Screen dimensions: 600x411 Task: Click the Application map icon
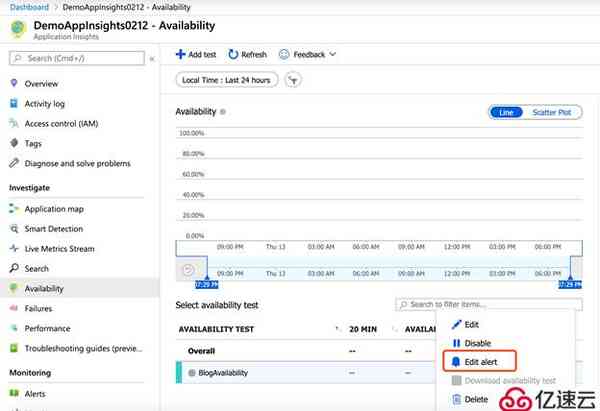(x=14, y=209)
